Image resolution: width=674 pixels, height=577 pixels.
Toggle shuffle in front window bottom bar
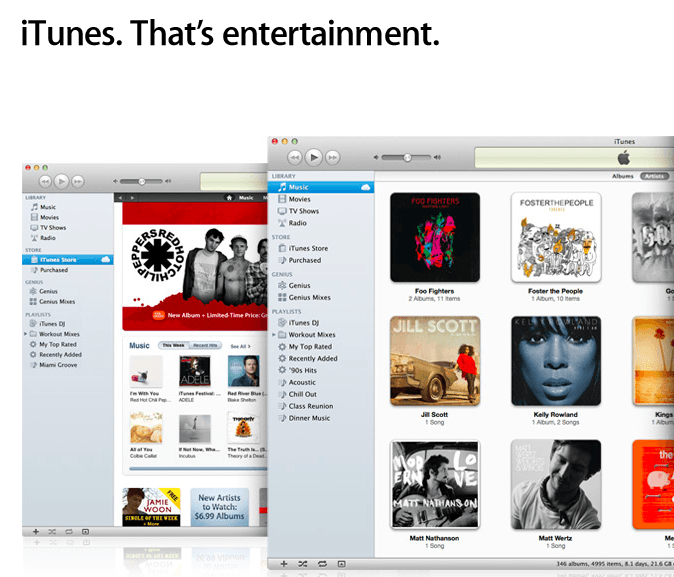pos(303,564)
